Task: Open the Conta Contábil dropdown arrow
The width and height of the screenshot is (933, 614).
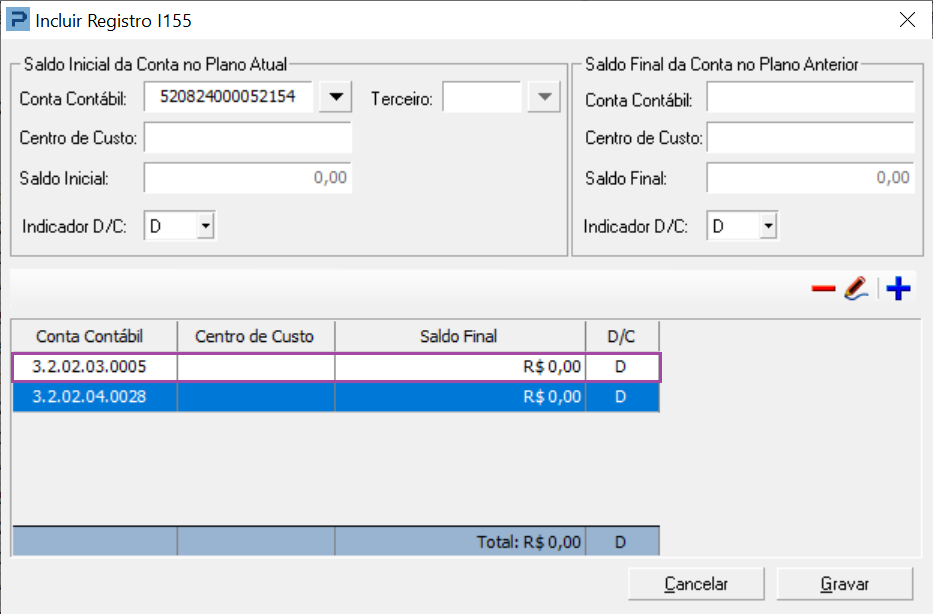Action: click(x=337, y=97)
